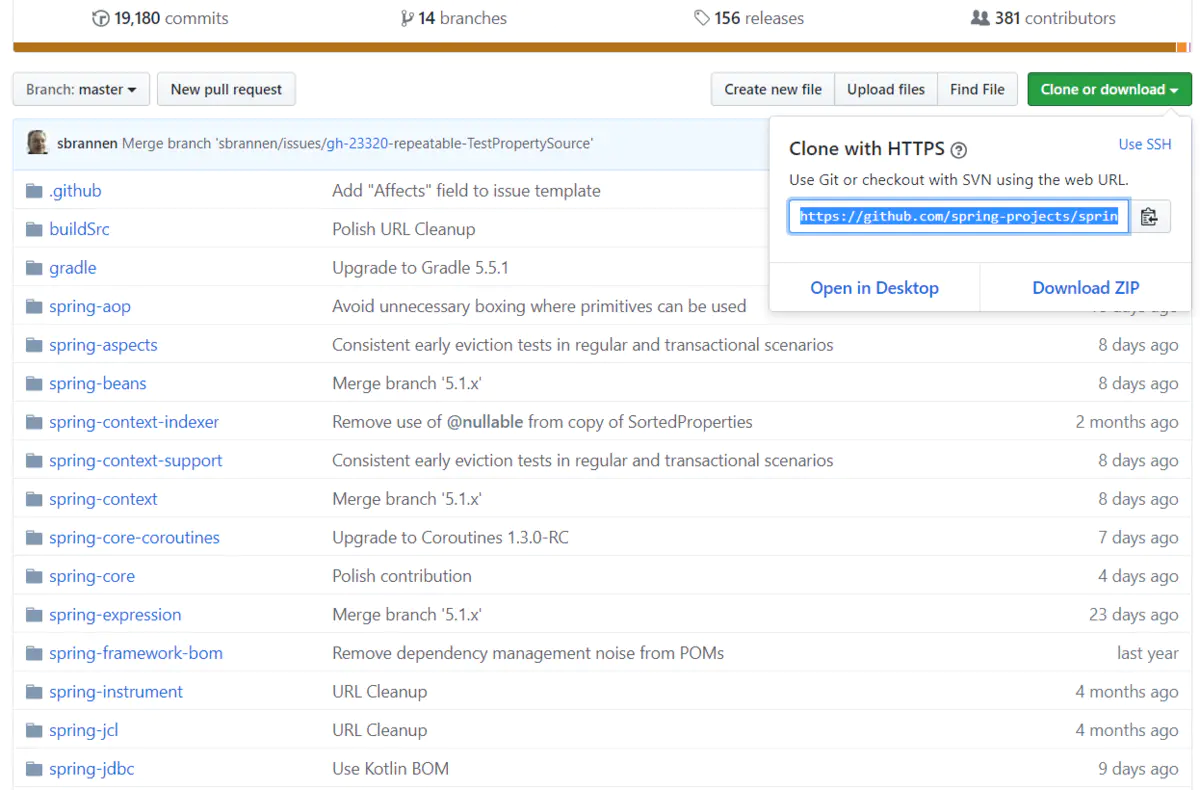1200x790 pixels.
Task: Switch to Use SSH clone option
Action: [x=1145, y=144]
